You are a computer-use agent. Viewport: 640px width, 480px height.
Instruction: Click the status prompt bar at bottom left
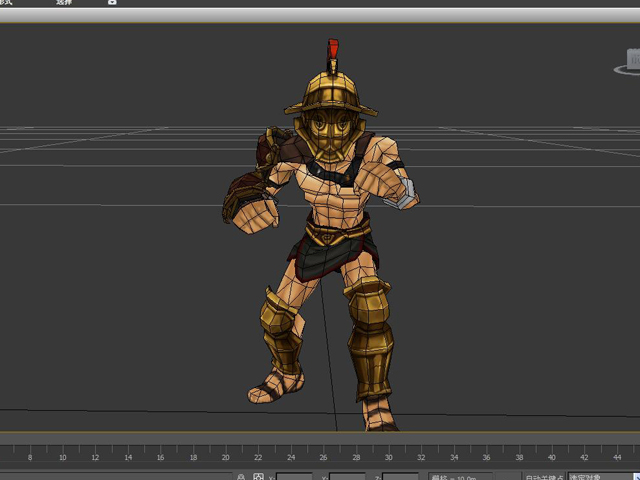point(116,477)
